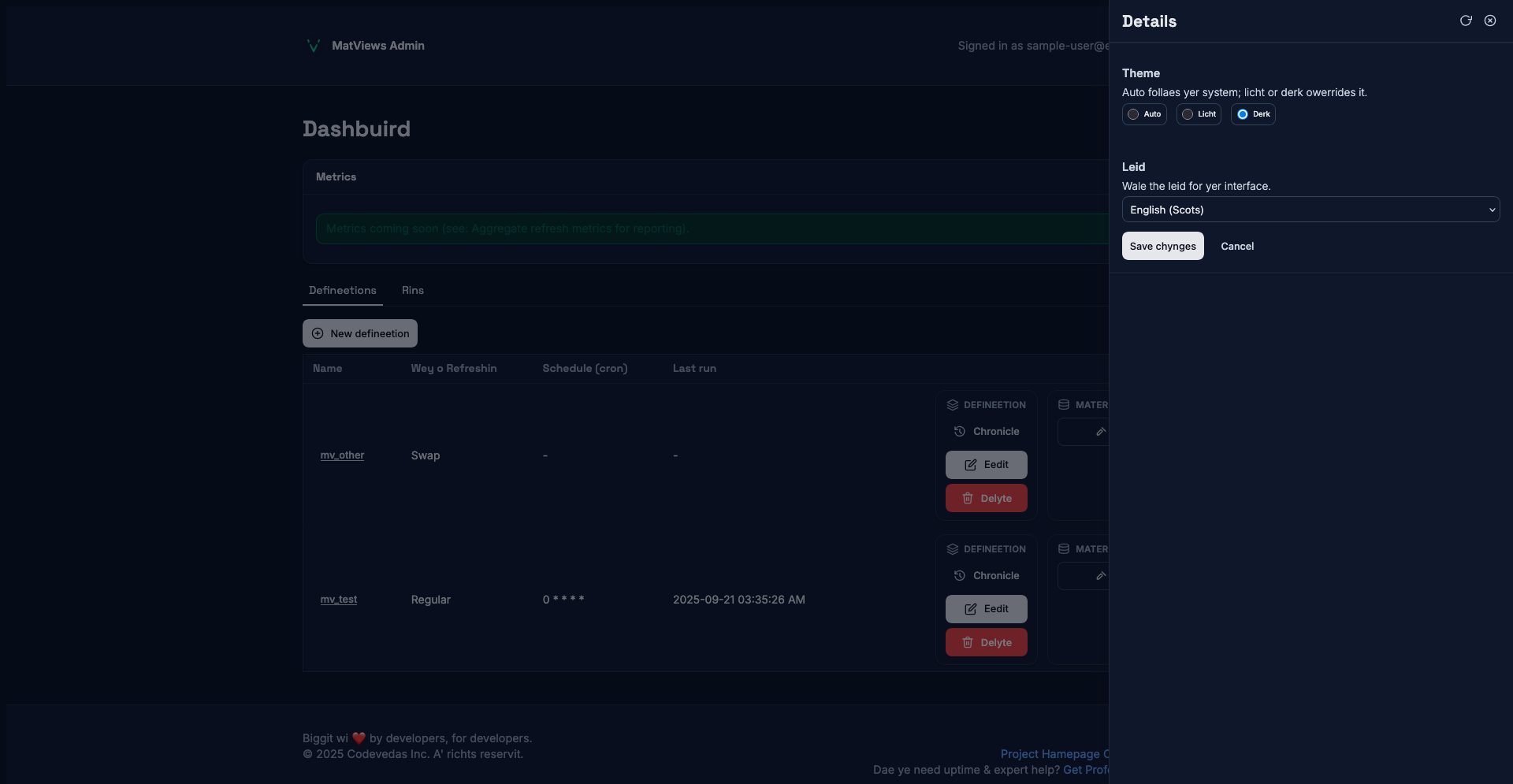
Task: Click the wrench icon in mv_test row
Action: 1101,576
